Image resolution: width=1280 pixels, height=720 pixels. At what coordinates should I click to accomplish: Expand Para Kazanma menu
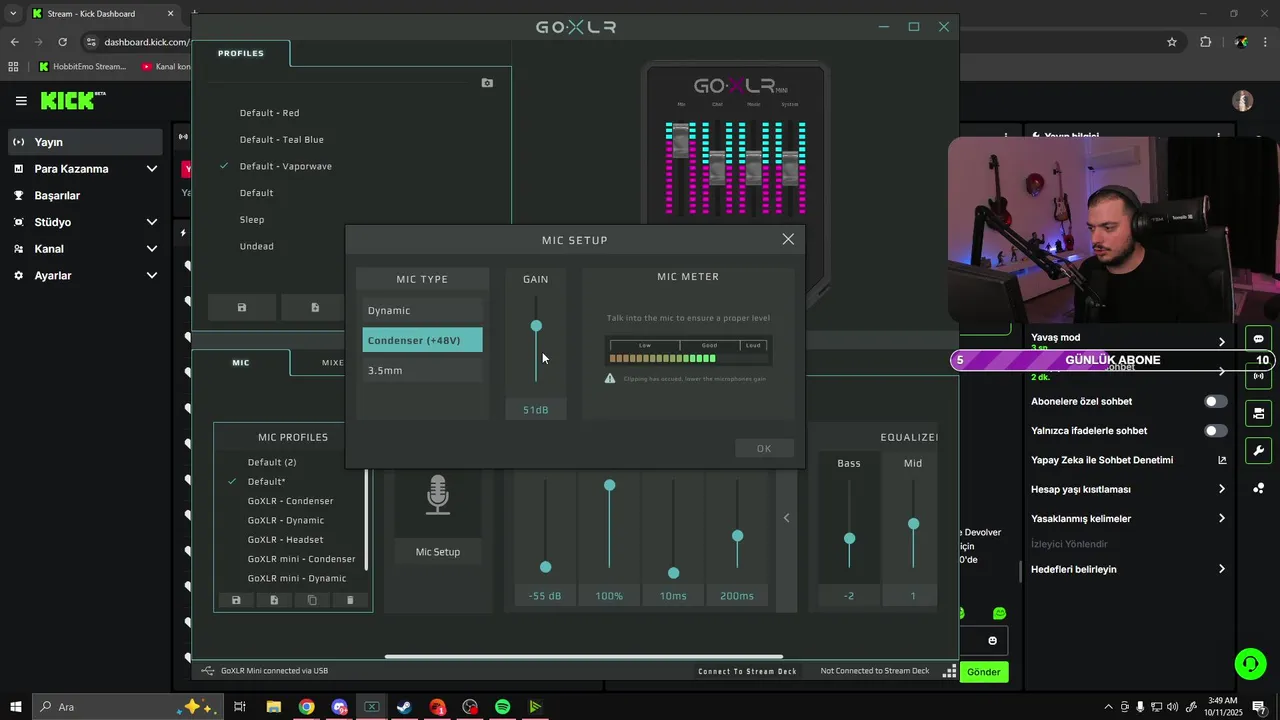click(152, 169)
